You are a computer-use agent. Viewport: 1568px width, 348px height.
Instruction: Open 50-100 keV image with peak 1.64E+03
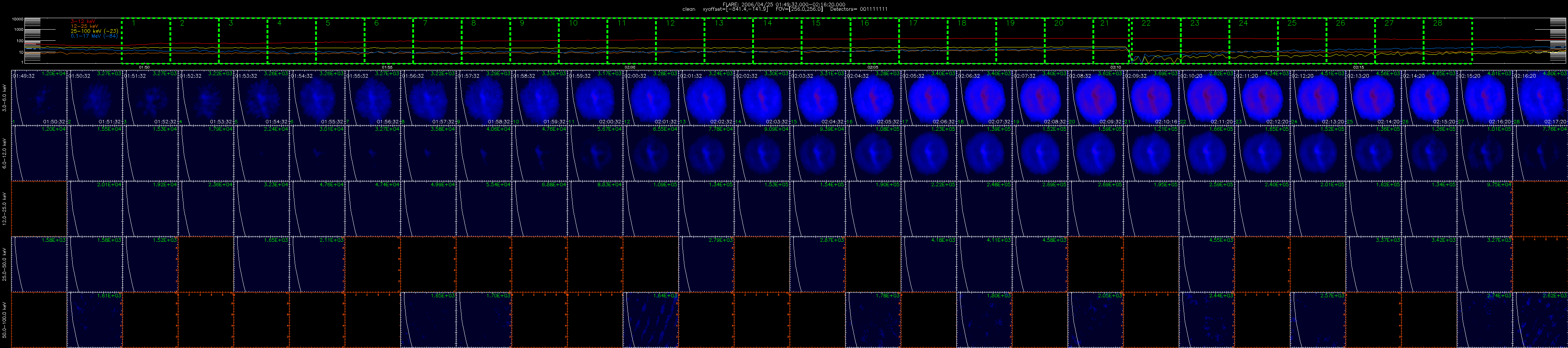click(x=651, y=320)
